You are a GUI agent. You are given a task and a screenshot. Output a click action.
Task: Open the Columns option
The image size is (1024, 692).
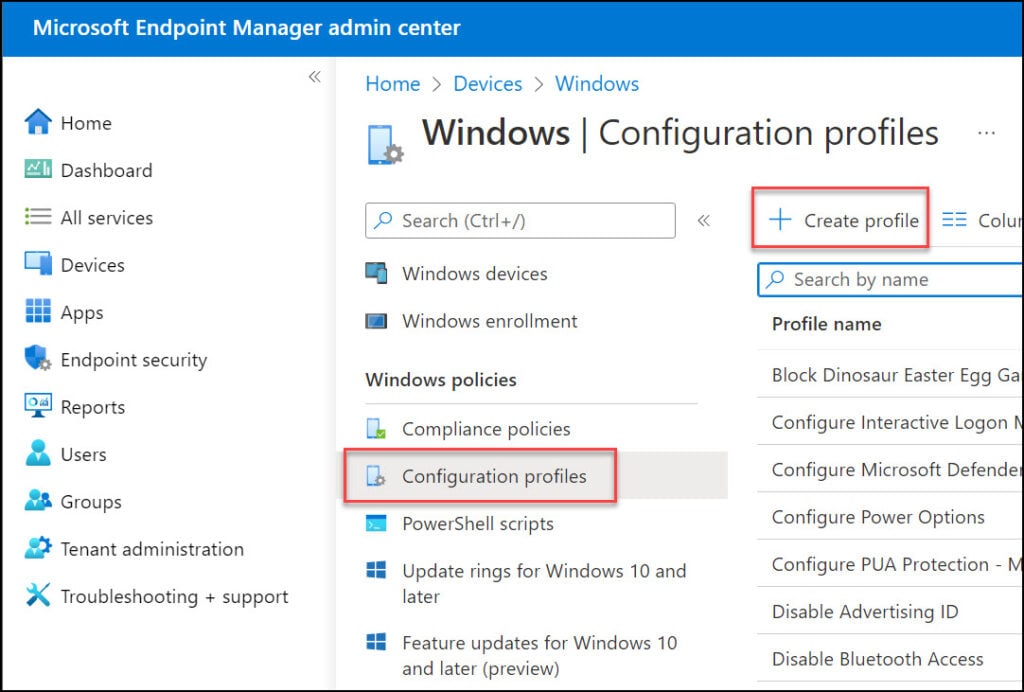(982, 221)
